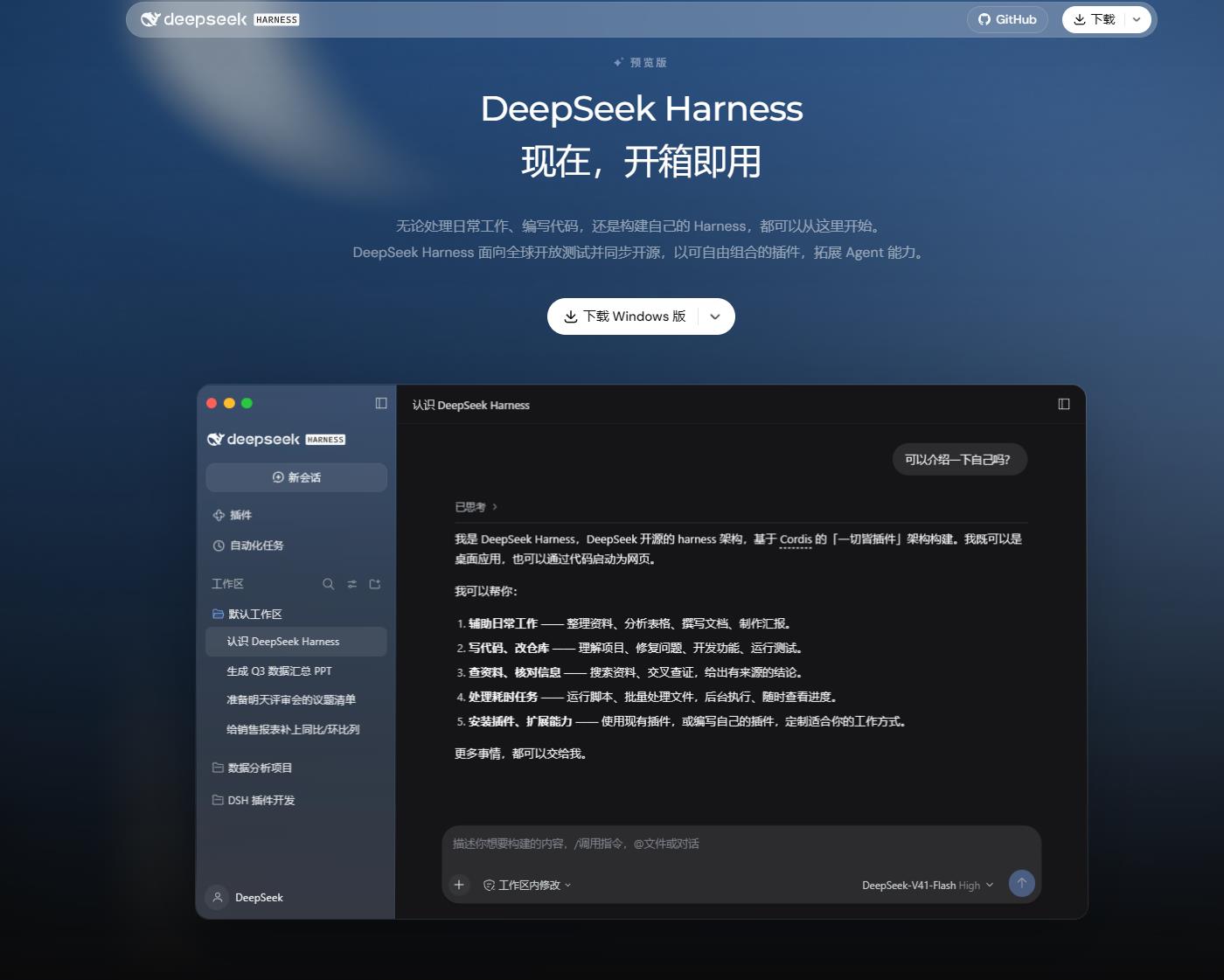1224x980 pixels.
Task: Click the send arrow button
Action: coord(1021,883)
